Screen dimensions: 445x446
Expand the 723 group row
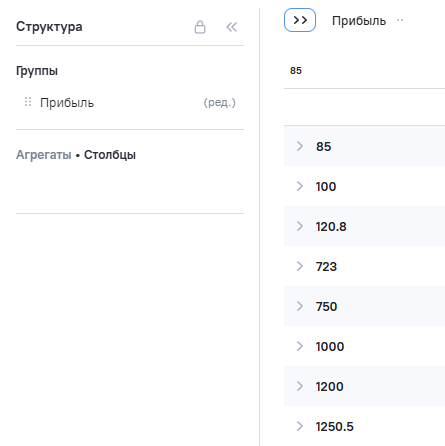coord(300,266)
